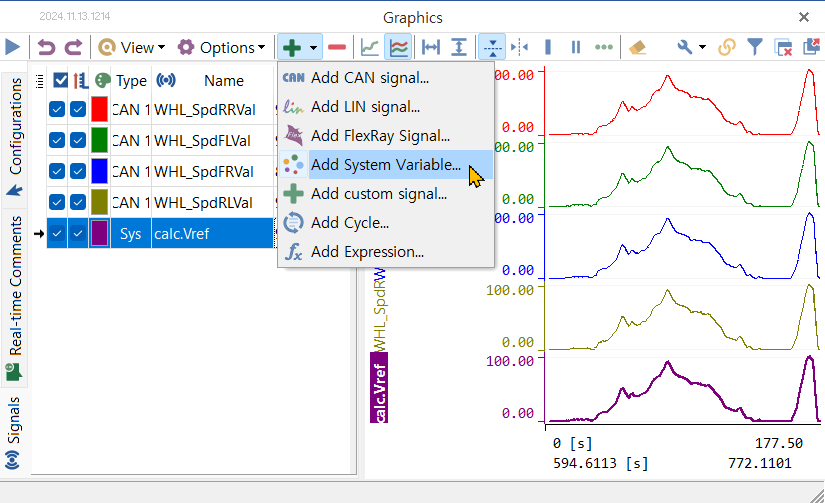The height and width of the screenshot is (503, 825).
Task: Choose Add Cycle menu entry
Action: (x=386, y=223)
